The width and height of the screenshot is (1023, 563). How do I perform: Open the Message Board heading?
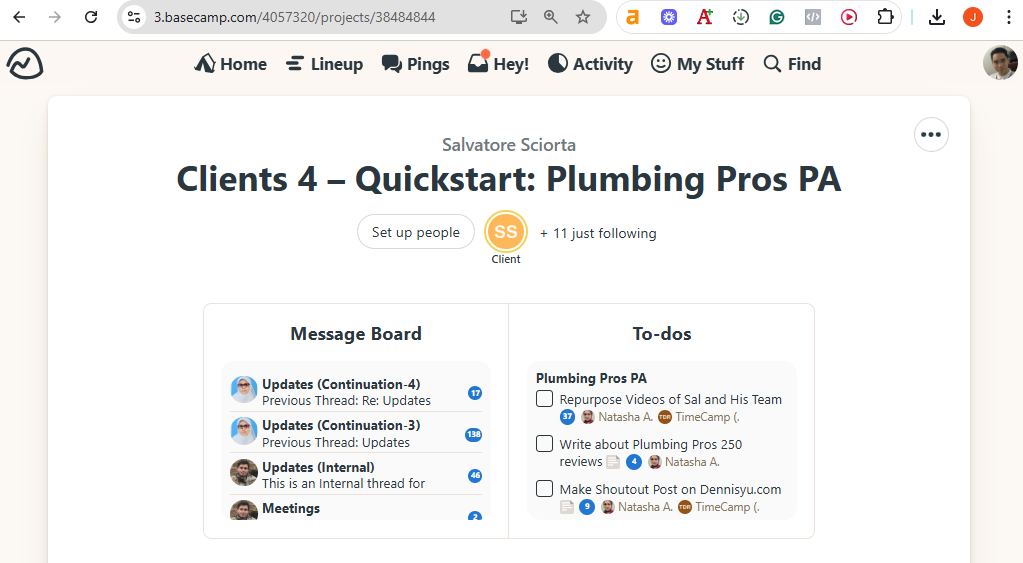click(356, 334)
